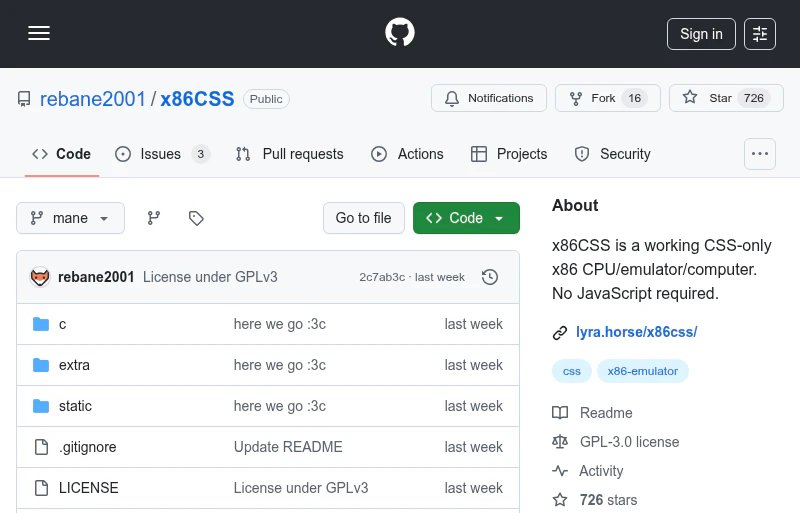Click the extra folder icon
Viewport: 800px width, 513px height.
tap(41, 365)
